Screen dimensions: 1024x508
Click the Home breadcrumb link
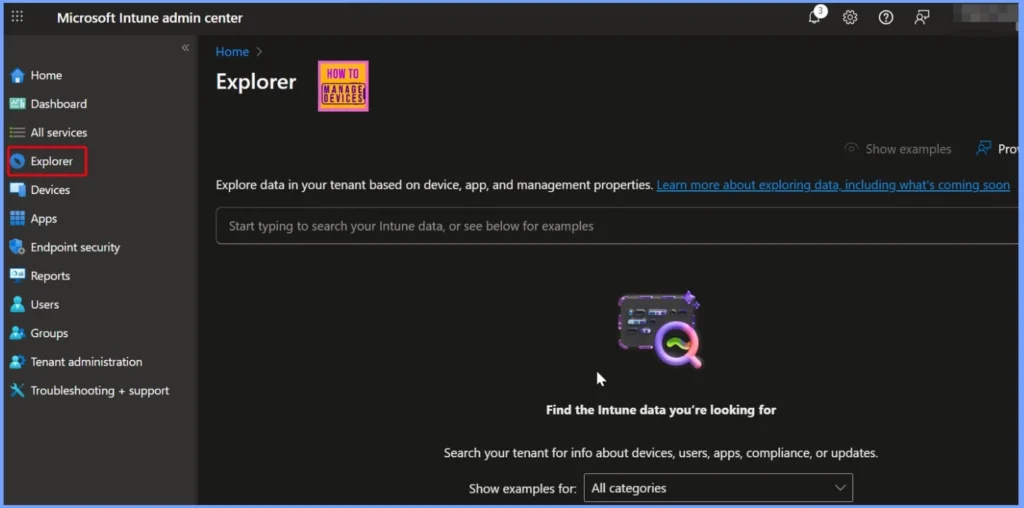point(232,52)
